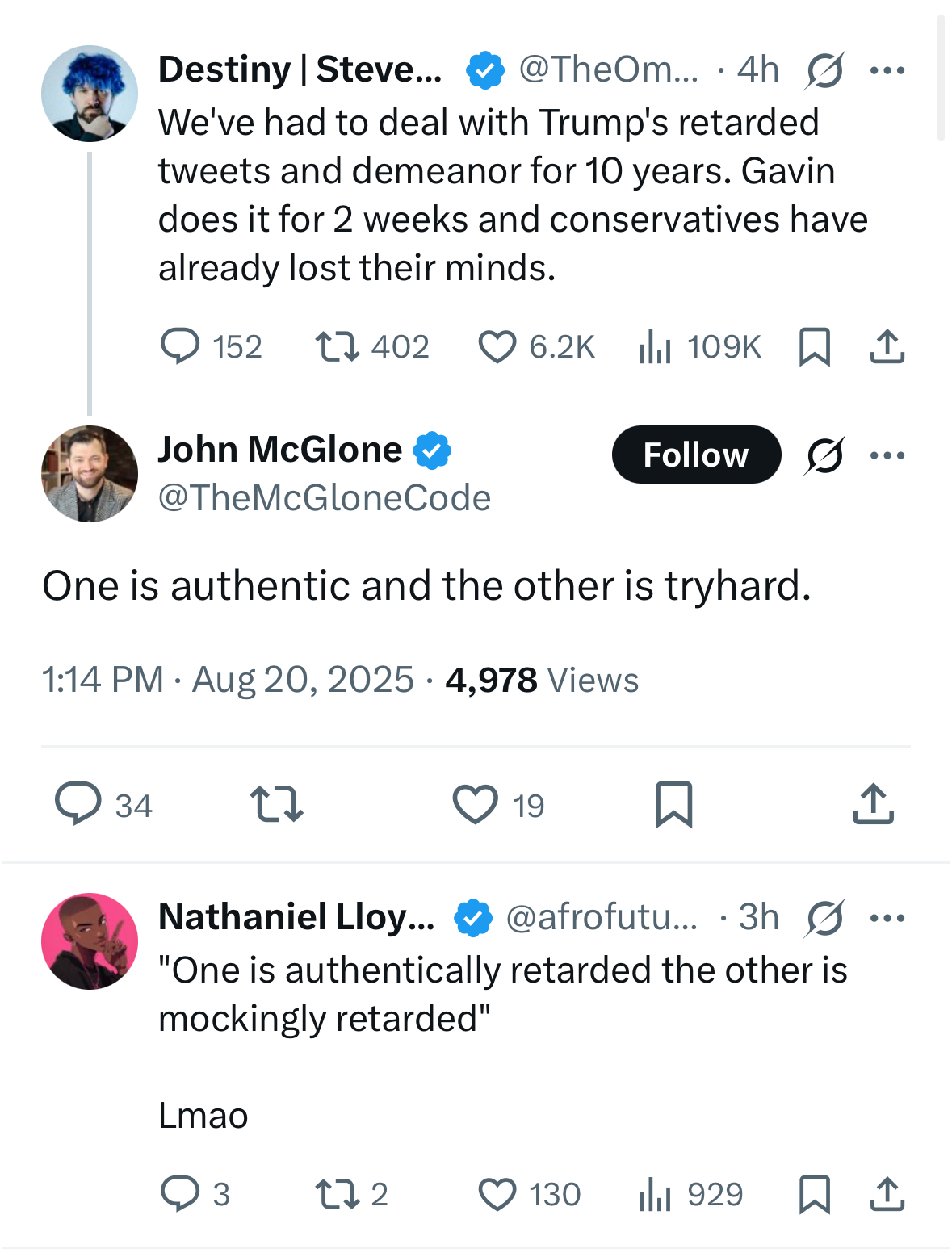
Task: Follow John McGlone
Action: click(696, 455)
